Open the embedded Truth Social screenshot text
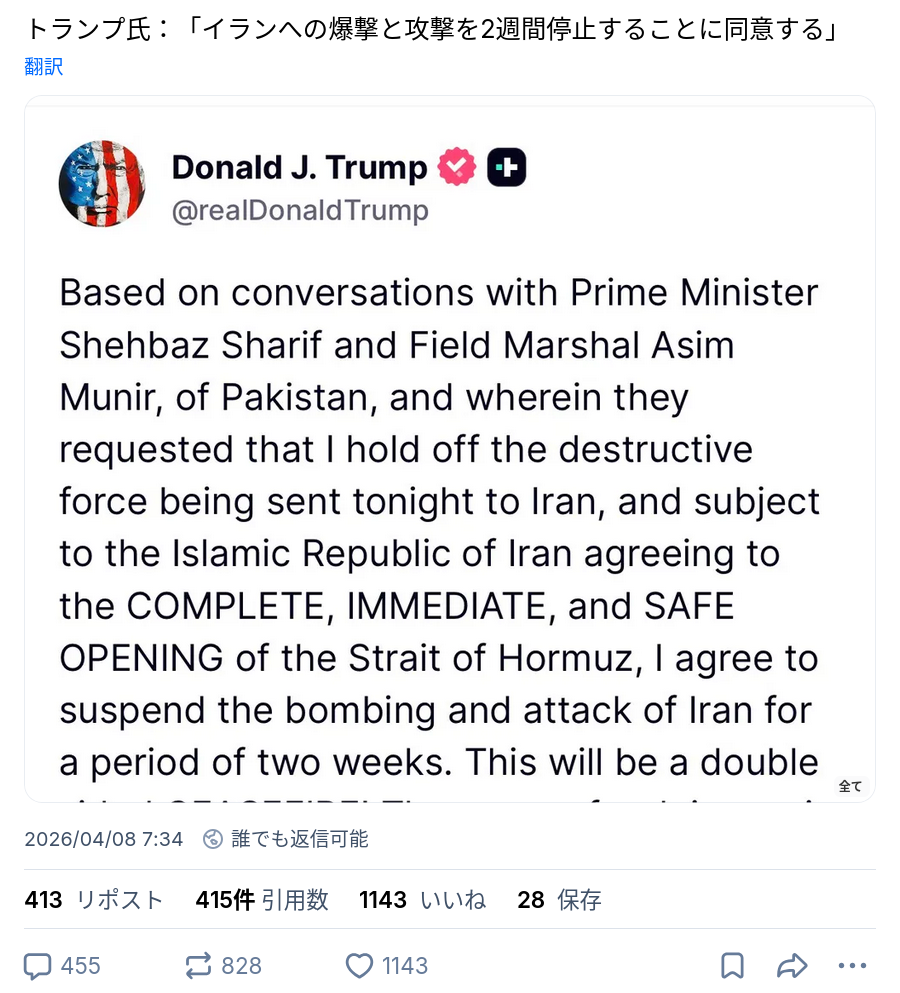Viewport: 900px width, 993px height. coord(440,500)
